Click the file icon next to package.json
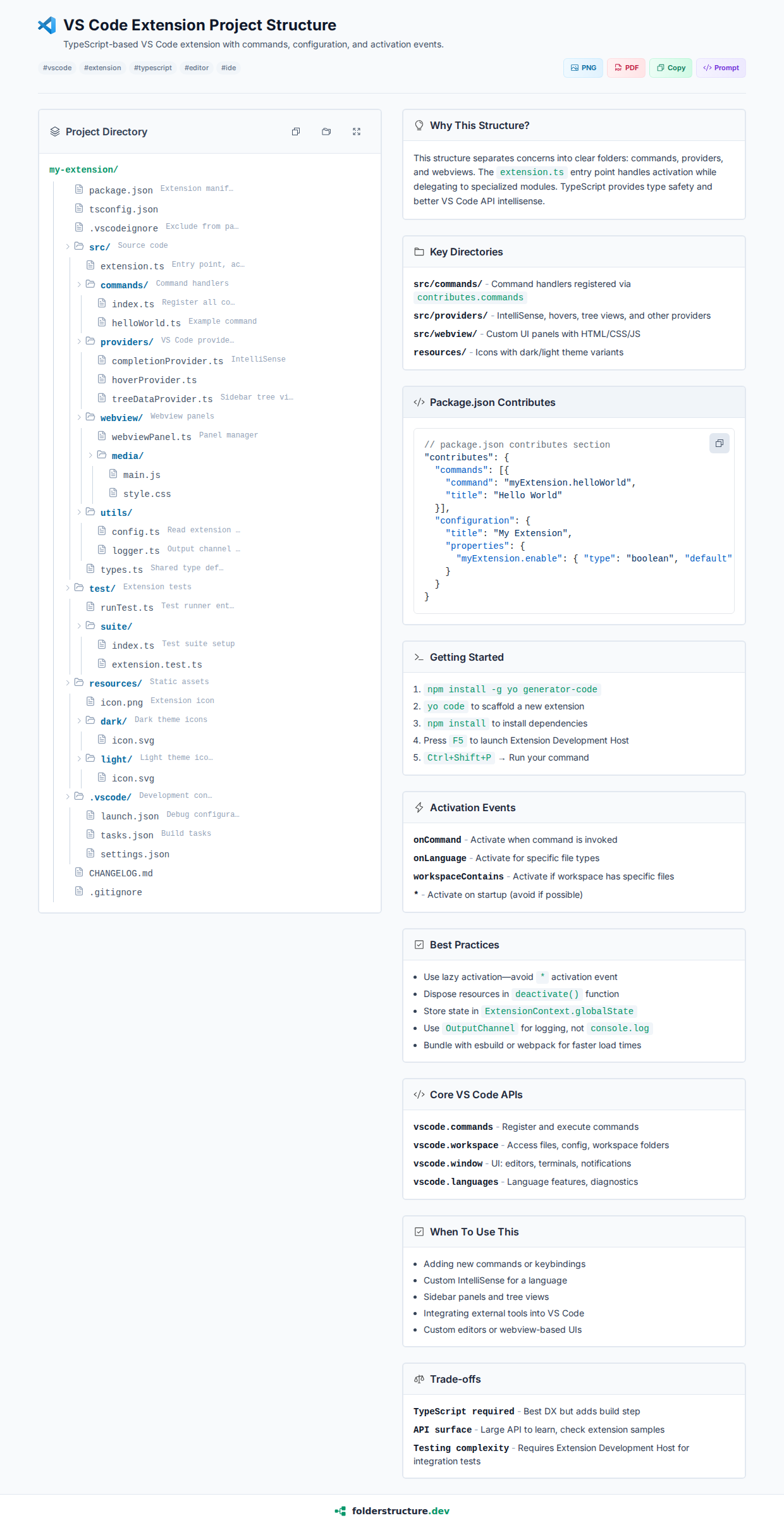The height and width of the screenshot is (1525, 784). pos(79,189)
